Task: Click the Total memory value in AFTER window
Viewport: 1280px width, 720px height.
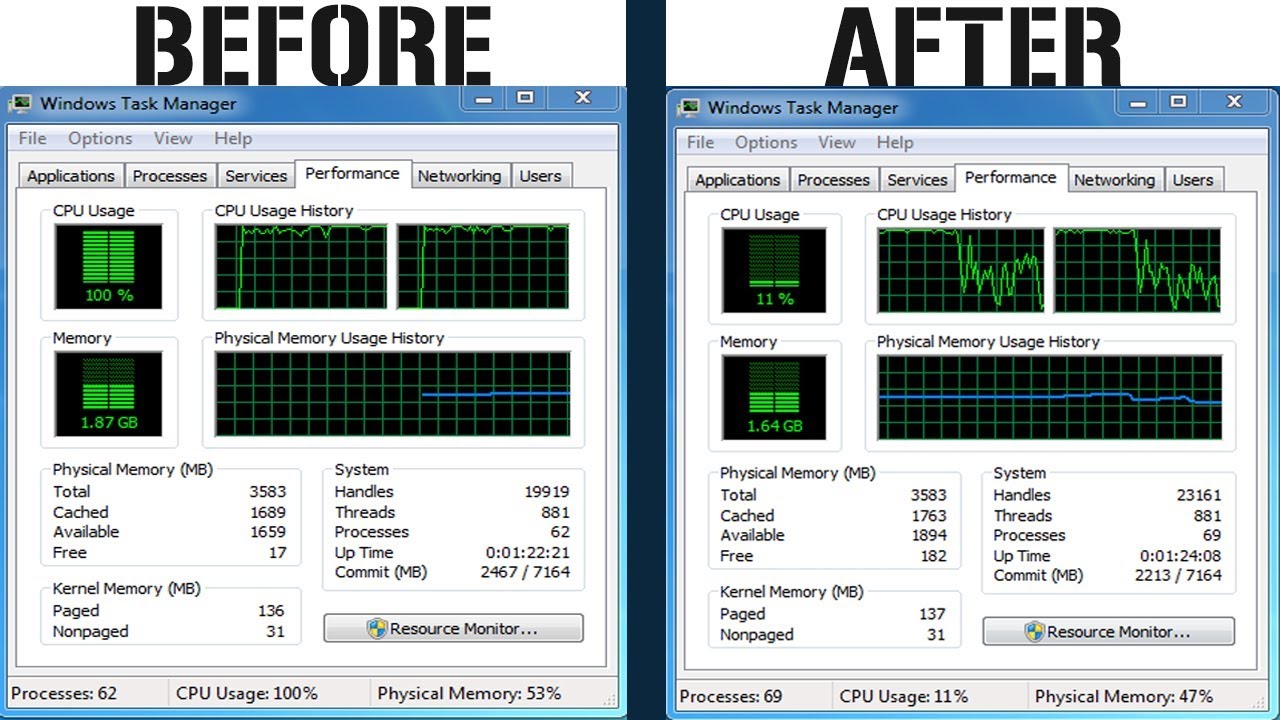Action: pyautogui.click(x=928, y=495)
